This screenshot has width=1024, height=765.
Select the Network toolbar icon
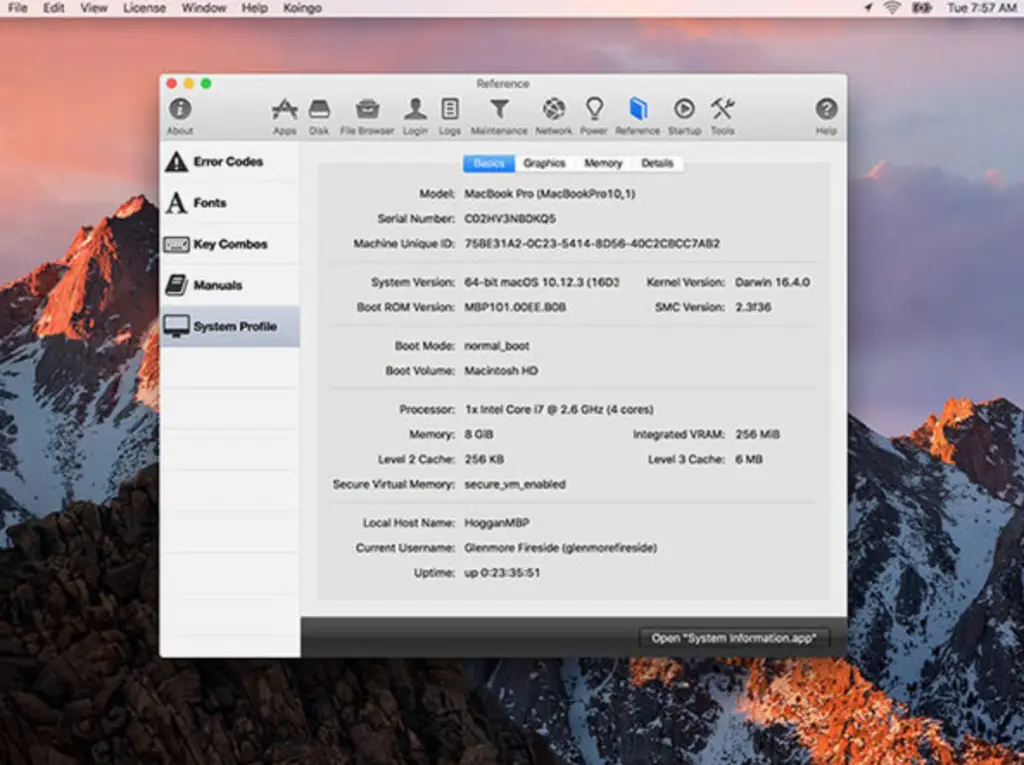pyautogui.click(x=553, y=112)
